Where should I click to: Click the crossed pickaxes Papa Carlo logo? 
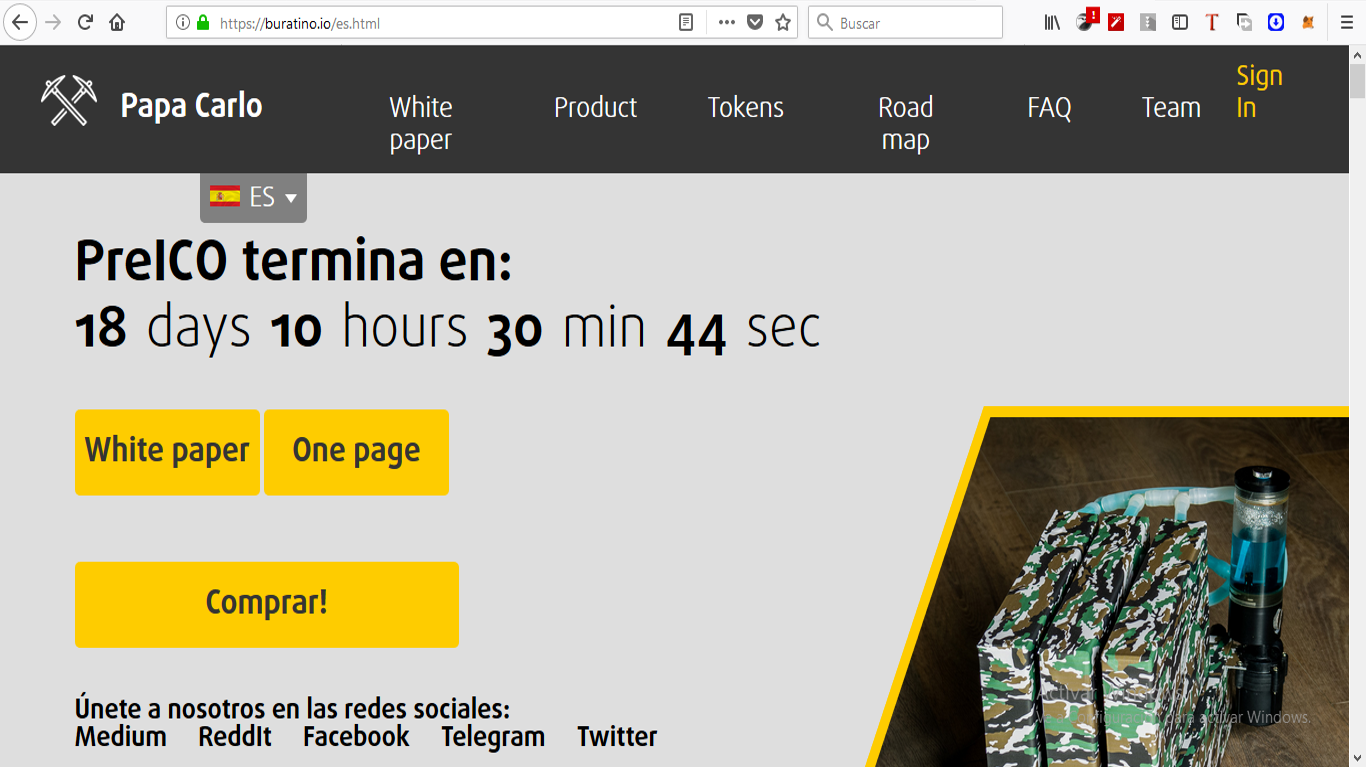click(x=69, y=100)
